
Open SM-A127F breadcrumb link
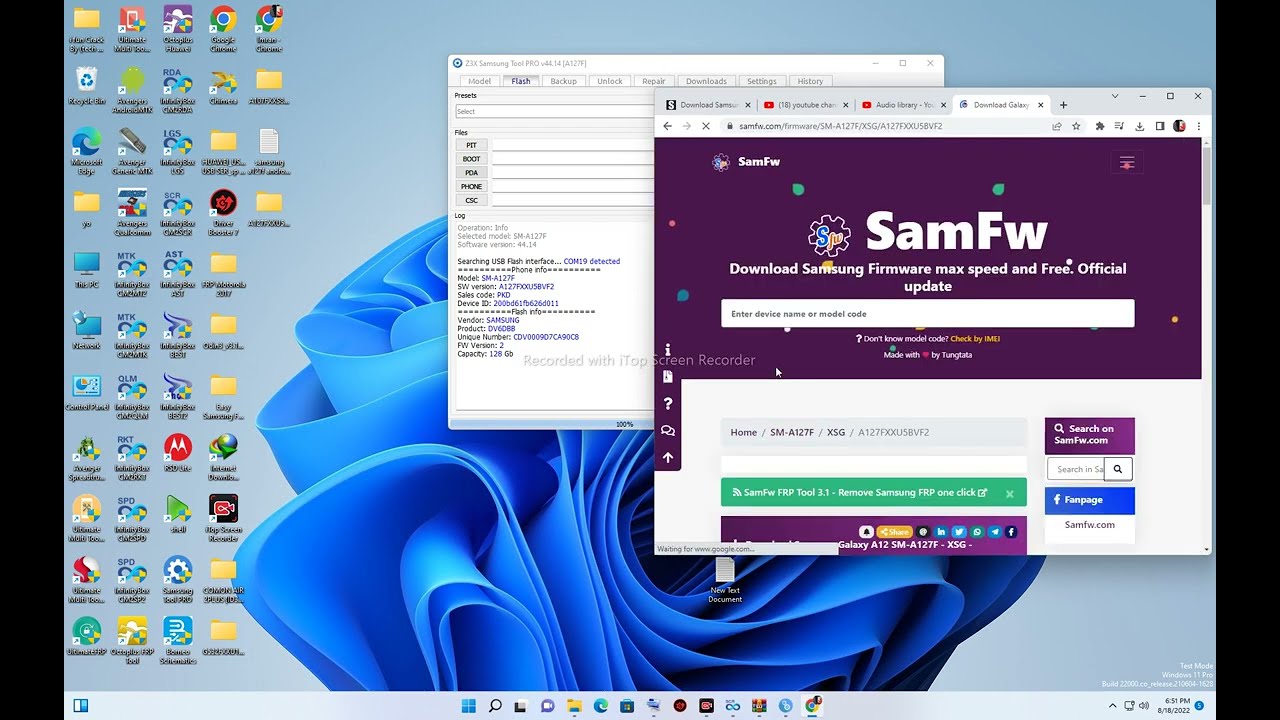pyautogui.click(x=792, y=433)
